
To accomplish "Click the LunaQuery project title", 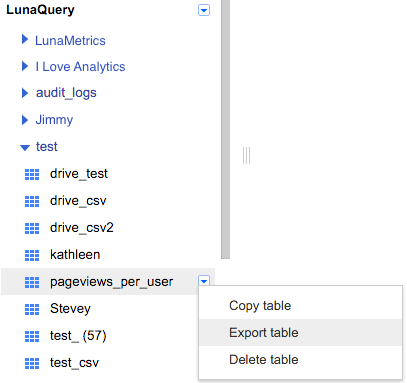I will pyautogui.click(x=40, y=10).
